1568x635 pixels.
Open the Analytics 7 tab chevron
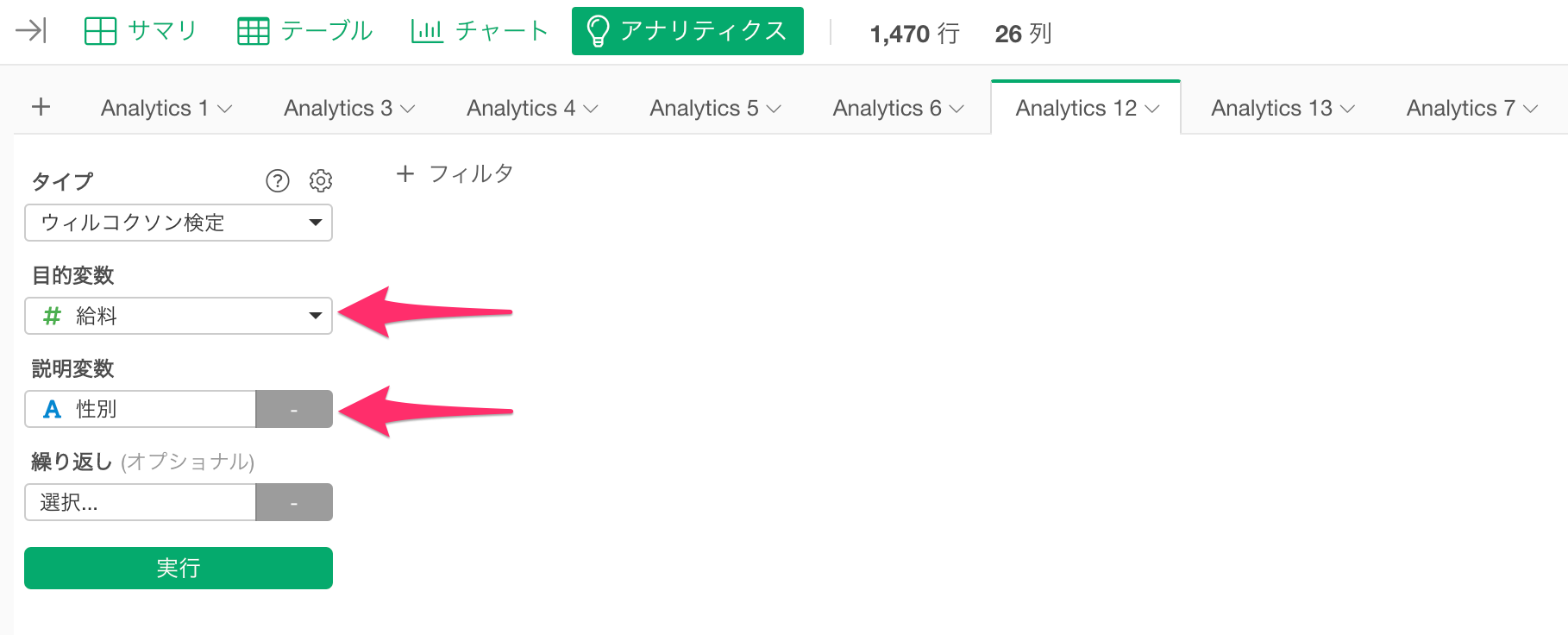[x=1530, y=109]
